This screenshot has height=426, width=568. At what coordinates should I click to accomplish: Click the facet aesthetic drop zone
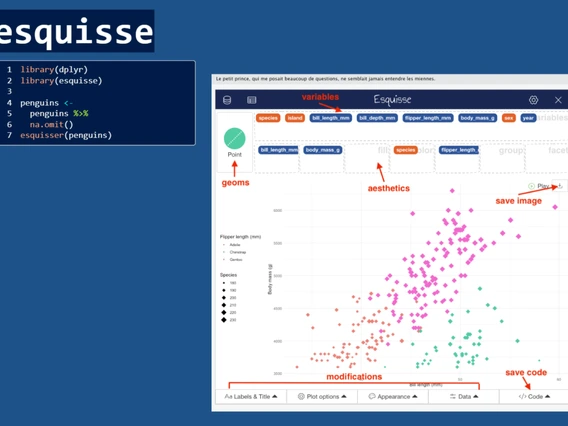[547, 158]
